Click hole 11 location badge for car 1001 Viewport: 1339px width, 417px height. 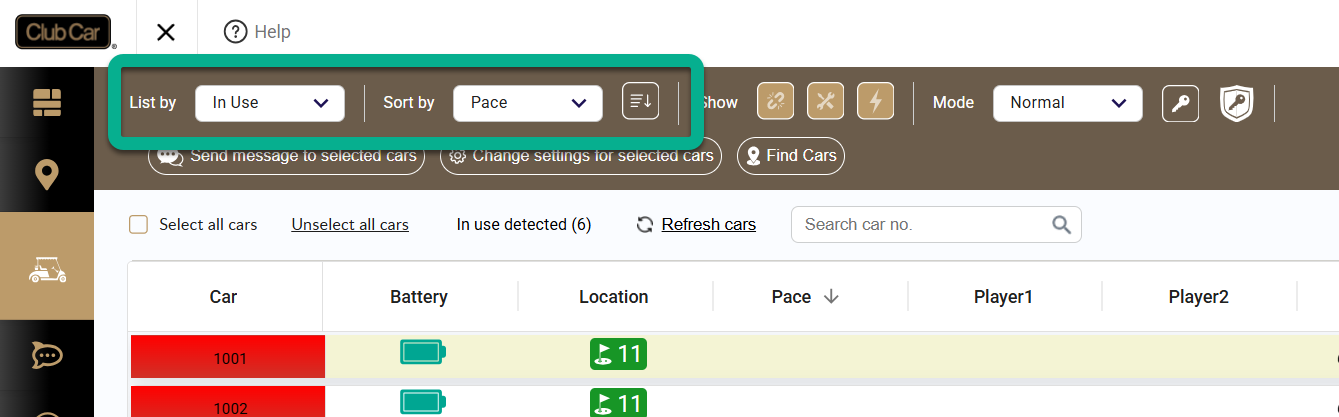618,354
